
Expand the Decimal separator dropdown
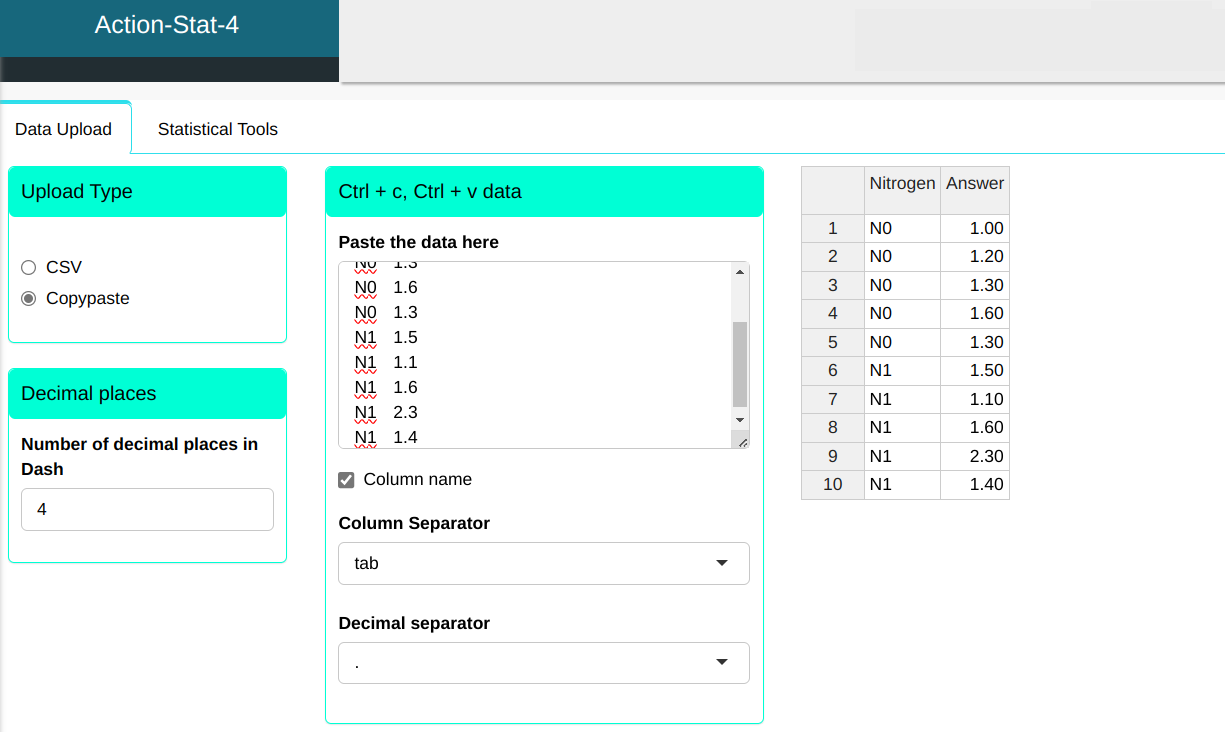pos(543,663)
